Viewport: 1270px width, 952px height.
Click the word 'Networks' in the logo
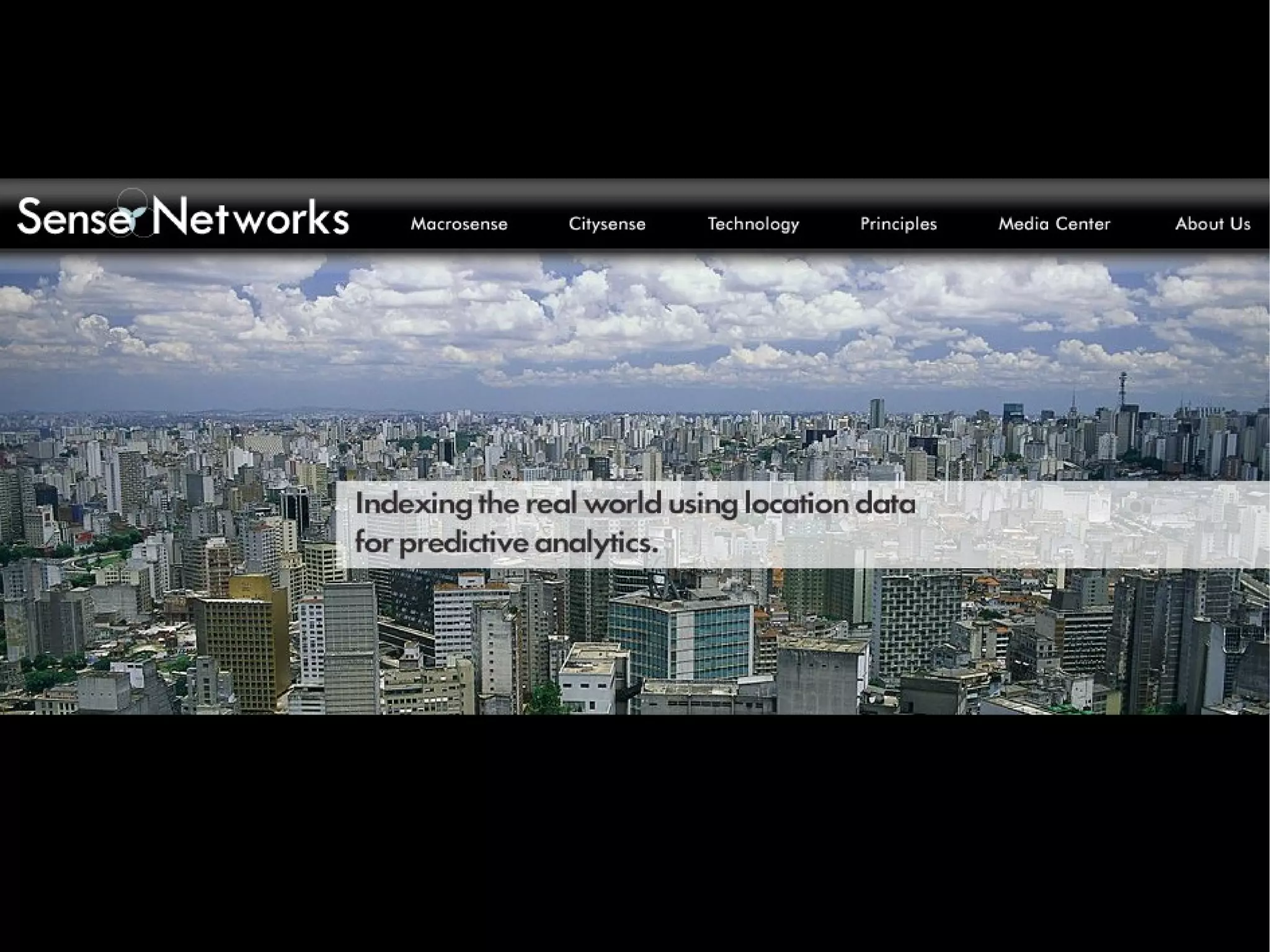click(x=251, y=218)
